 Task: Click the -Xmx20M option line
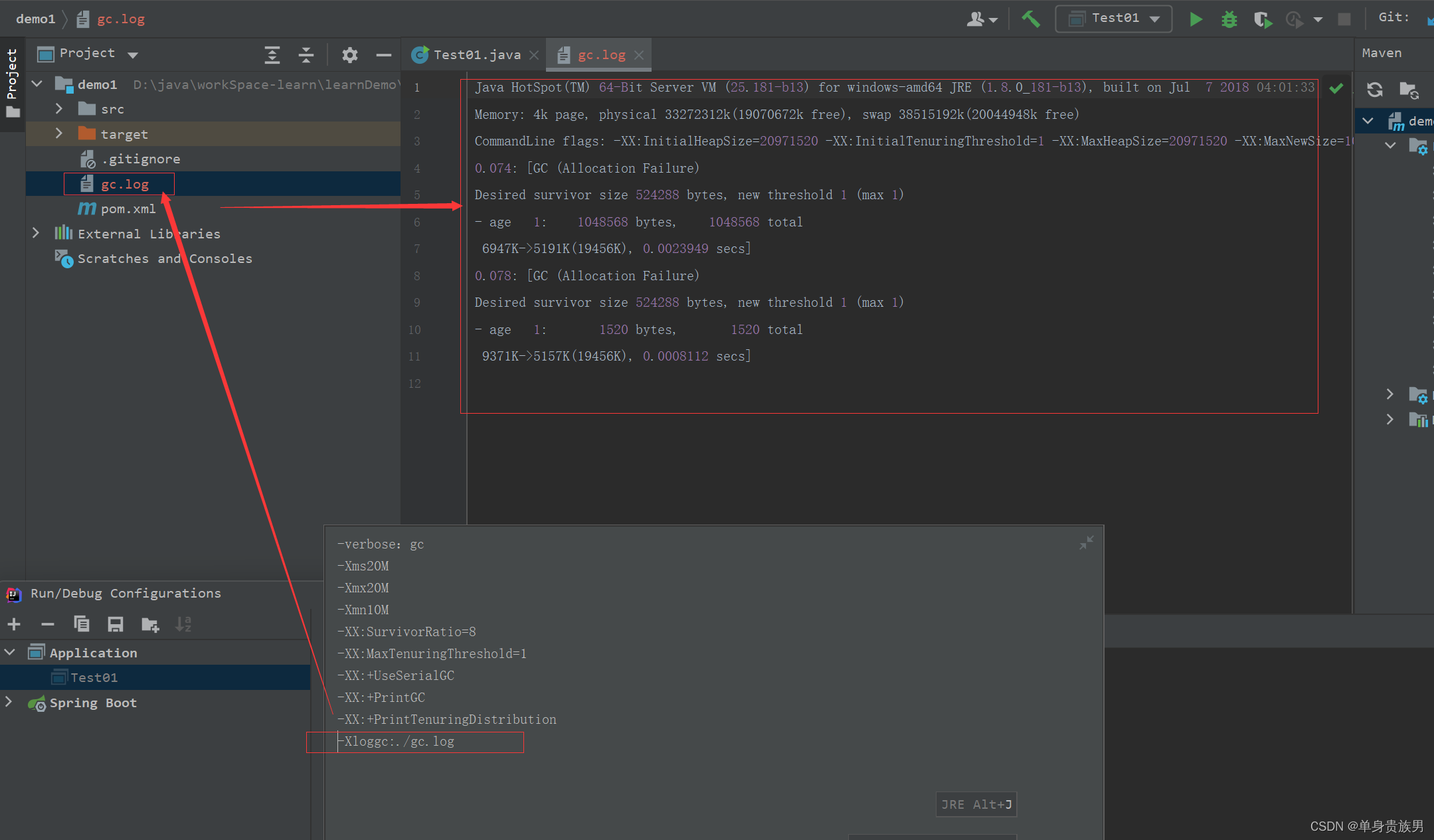pos(363,588)
